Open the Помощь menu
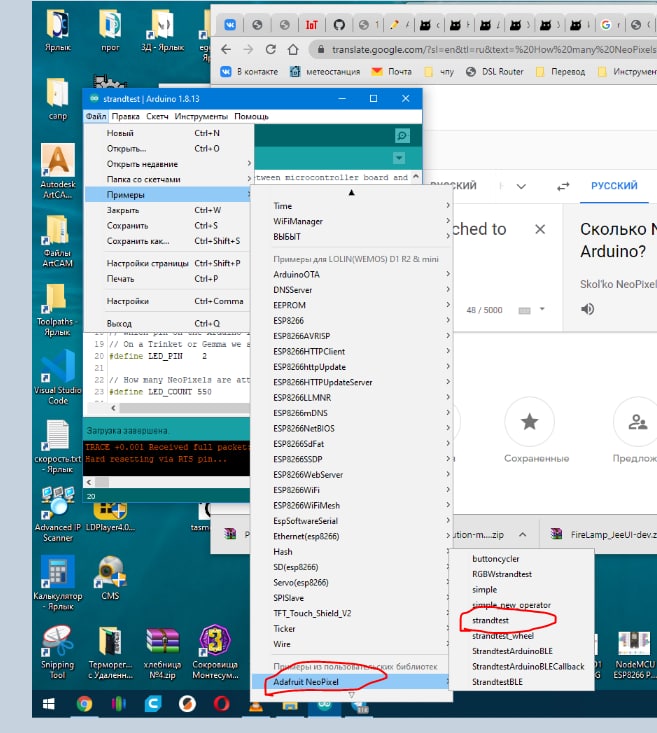This screenshot has height=733, width=657. point(251,116)
